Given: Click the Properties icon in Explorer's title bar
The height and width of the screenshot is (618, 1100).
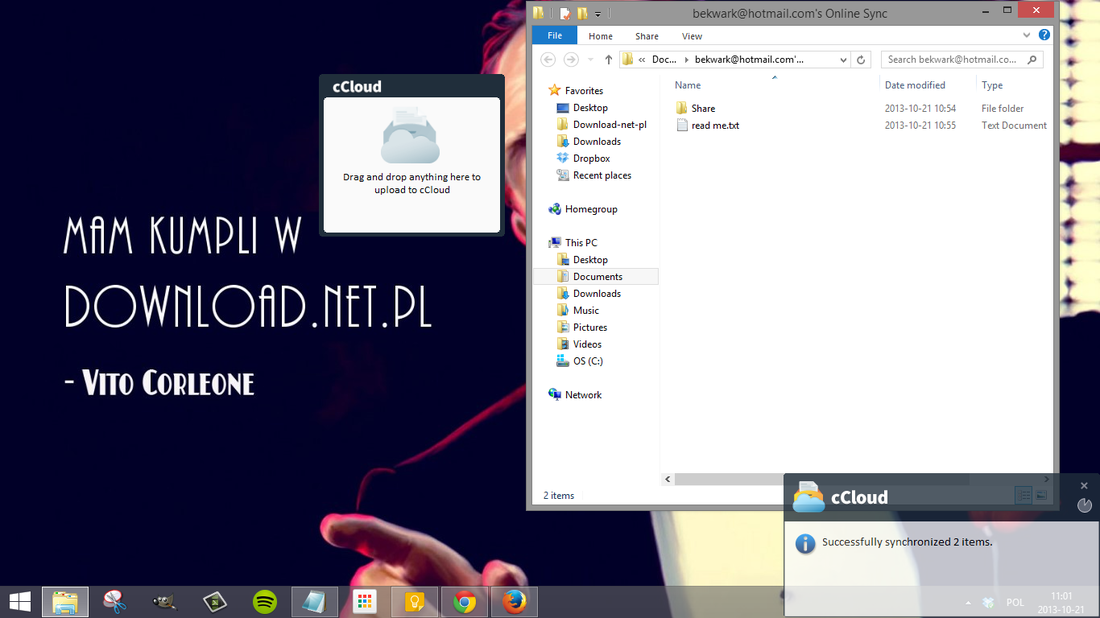Looking at the screenshot, I should pyautogui.click(x=565, y=13).
